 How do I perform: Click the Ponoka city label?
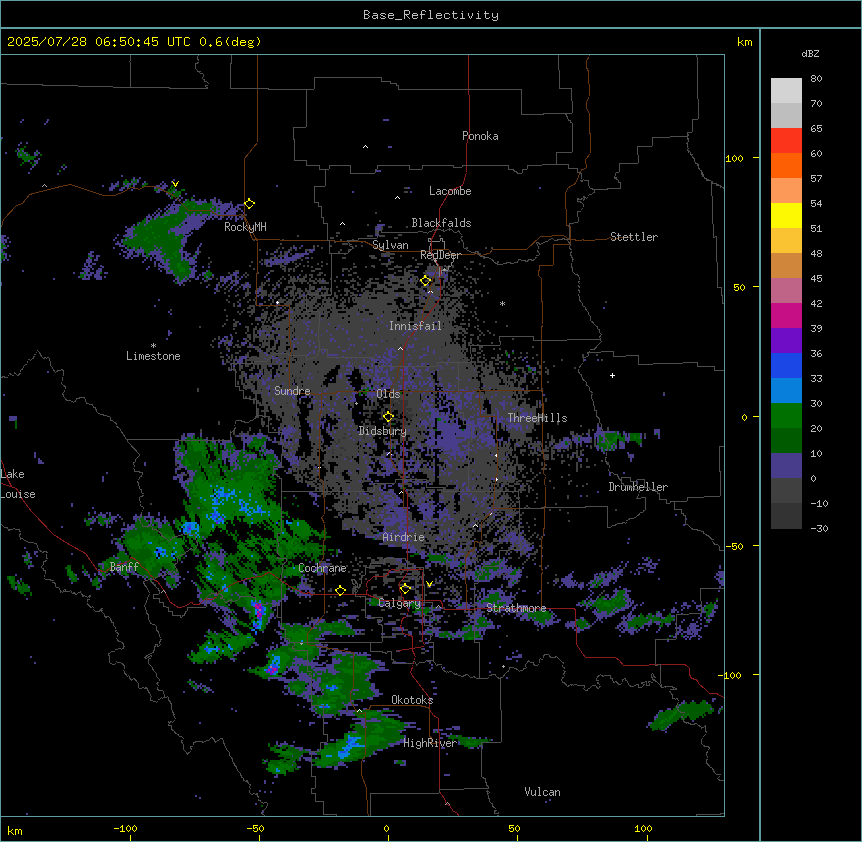point(480,136)
